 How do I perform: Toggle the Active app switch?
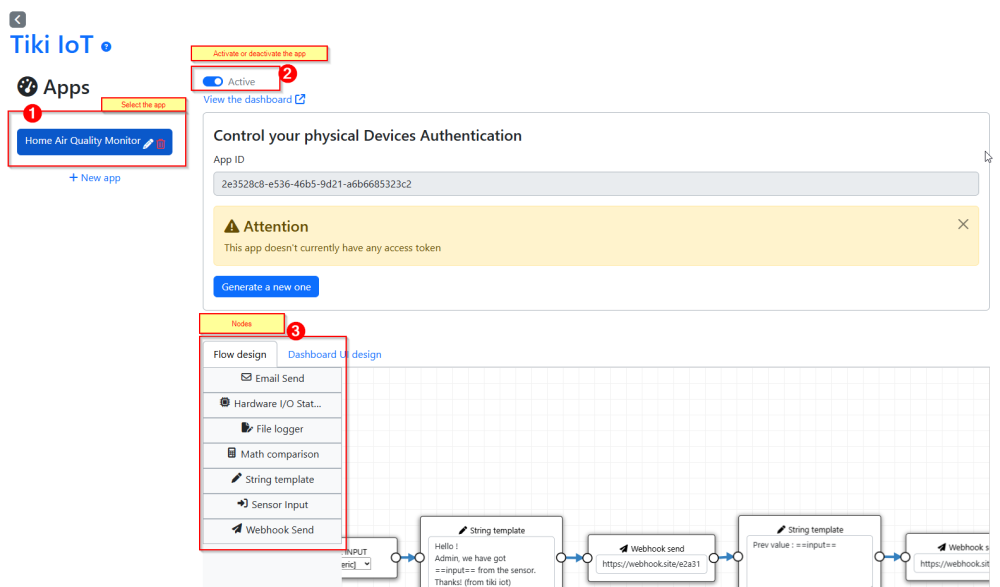(x=212, y=82)
